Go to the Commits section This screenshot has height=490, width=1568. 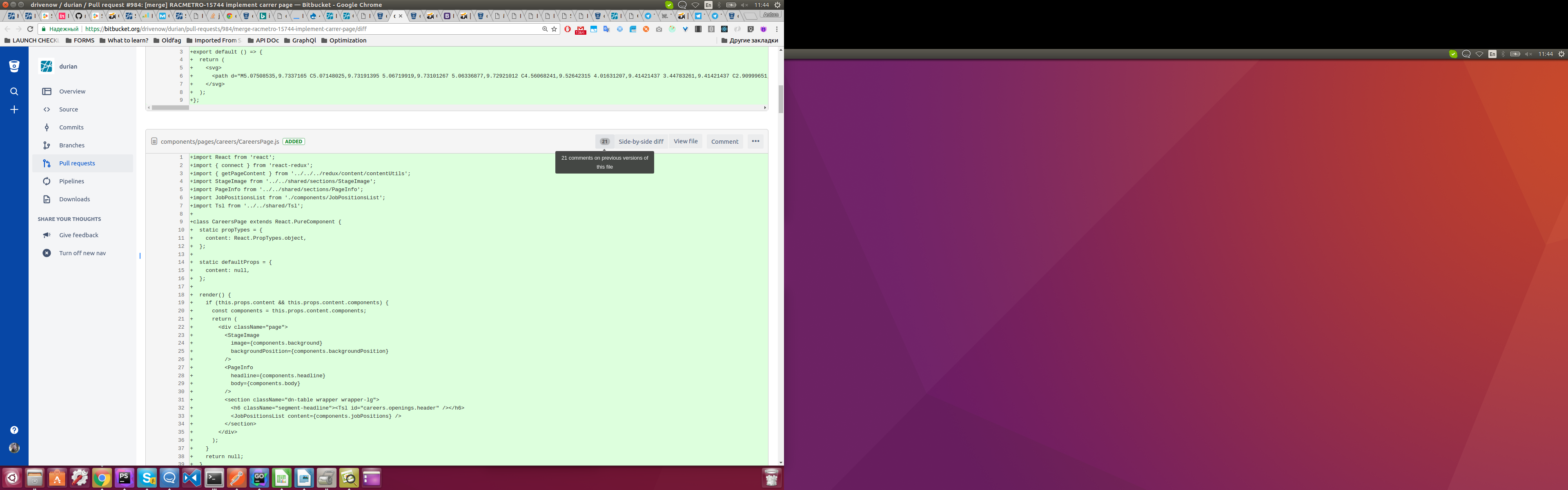(71, 127)
